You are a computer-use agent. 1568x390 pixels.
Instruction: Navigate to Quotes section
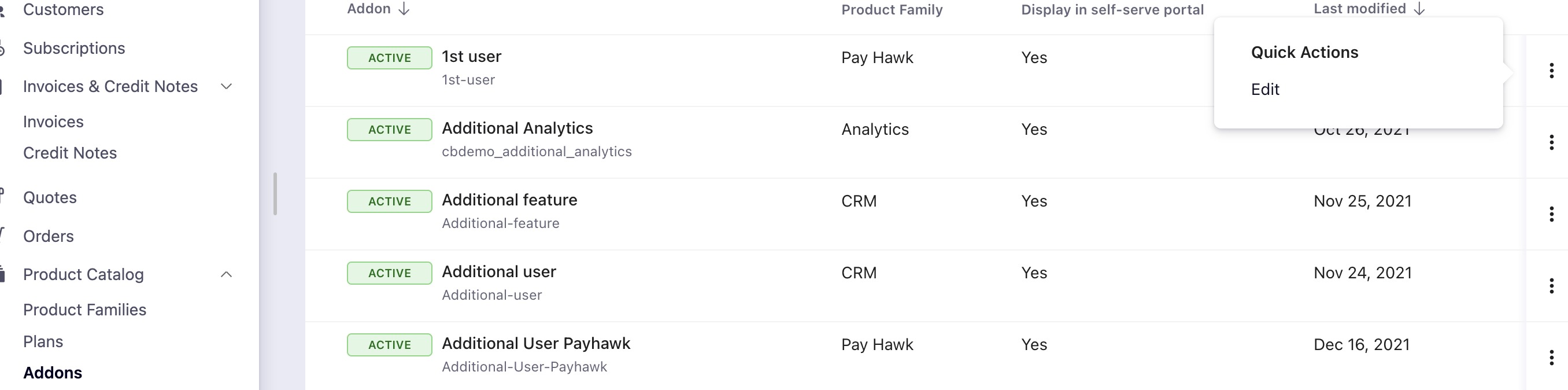coord(50,197)
